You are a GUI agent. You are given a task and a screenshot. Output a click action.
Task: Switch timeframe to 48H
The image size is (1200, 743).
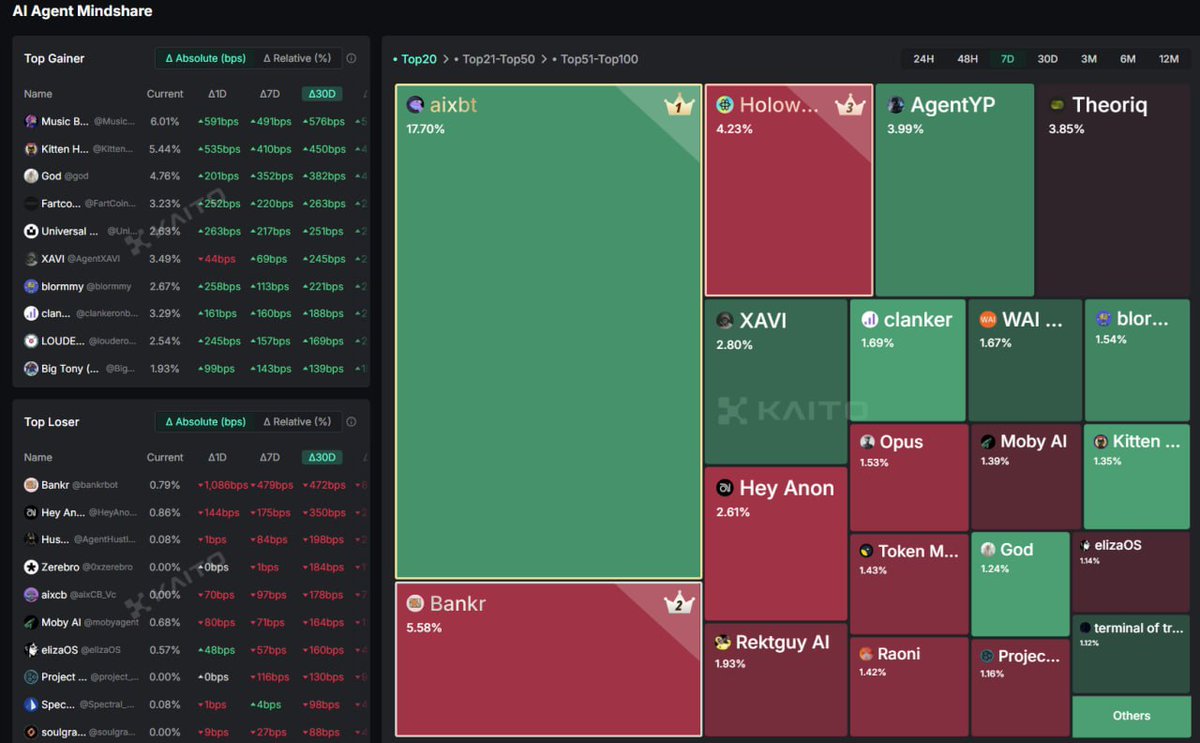point(967,59)
